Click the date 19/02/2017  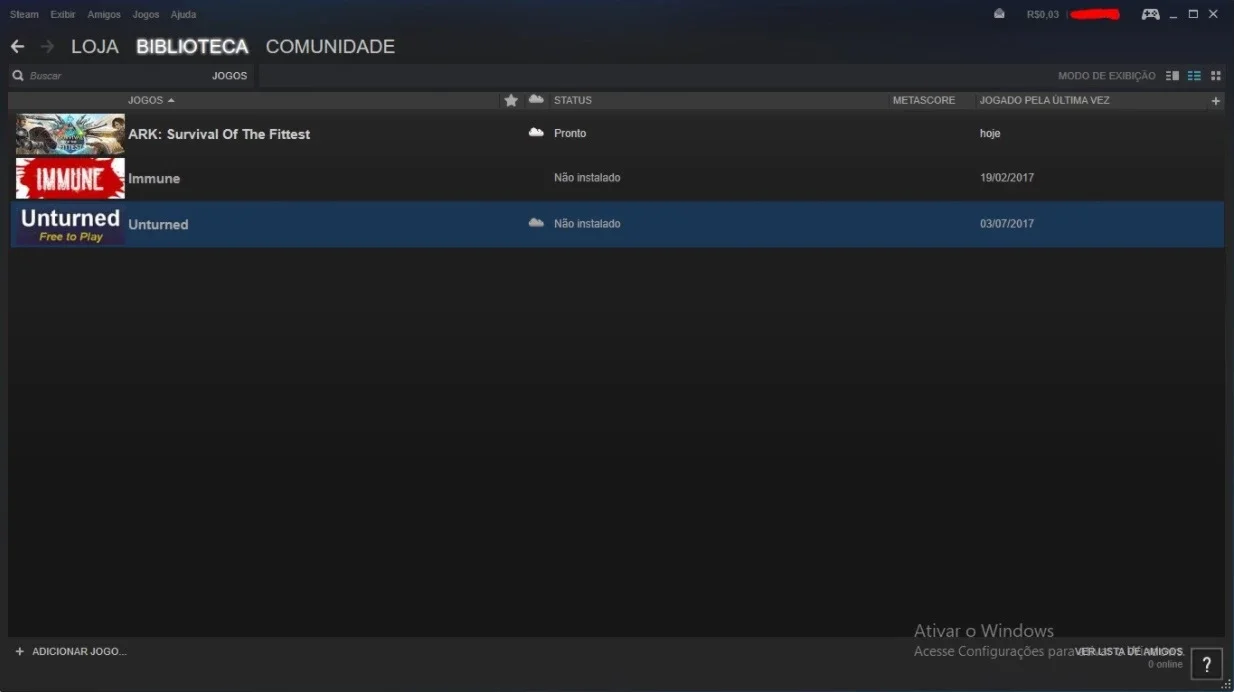tap(1007, 178)
